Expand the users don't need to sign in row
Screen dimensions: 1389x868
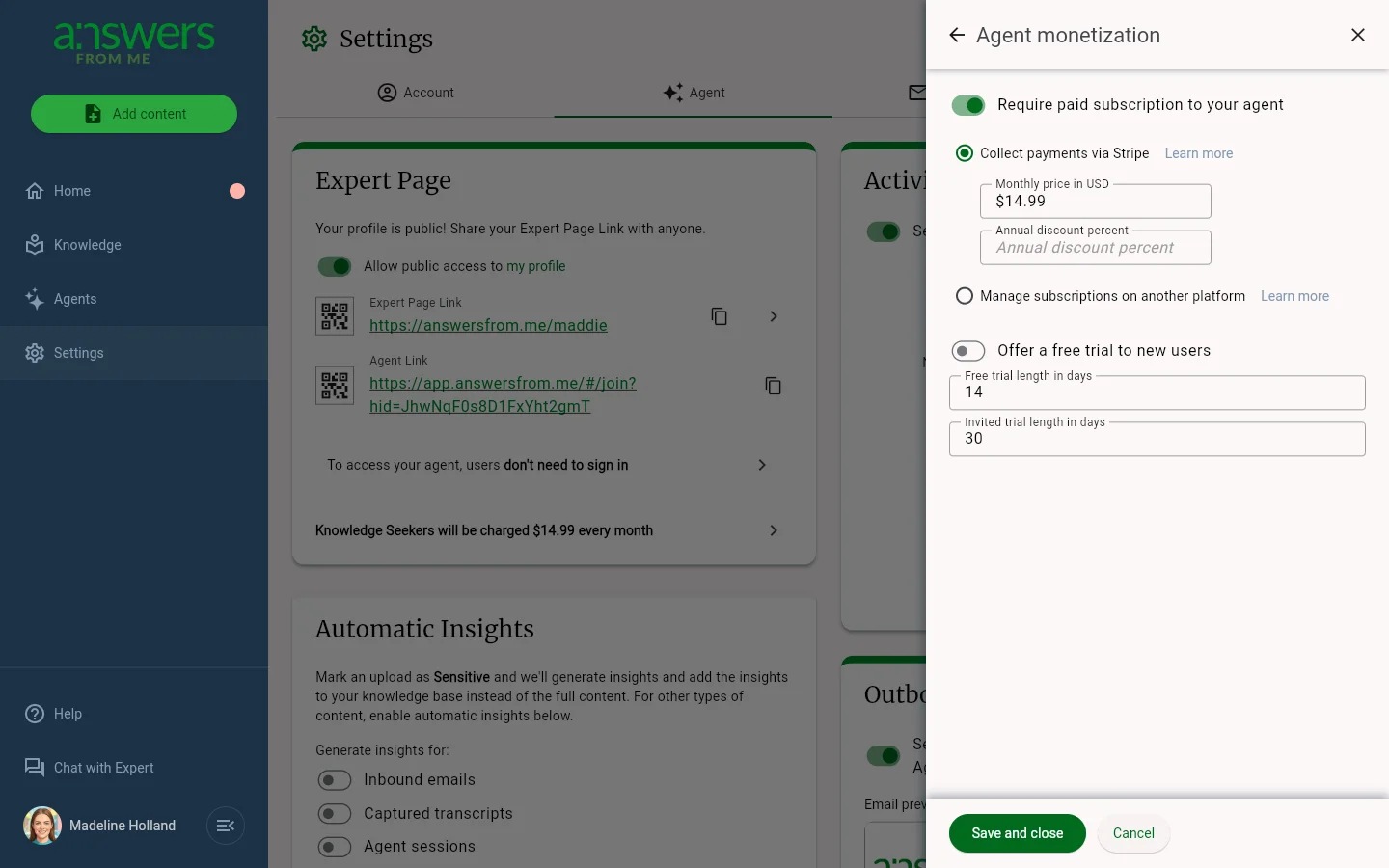pyautogui.click(x=555, y=465)
